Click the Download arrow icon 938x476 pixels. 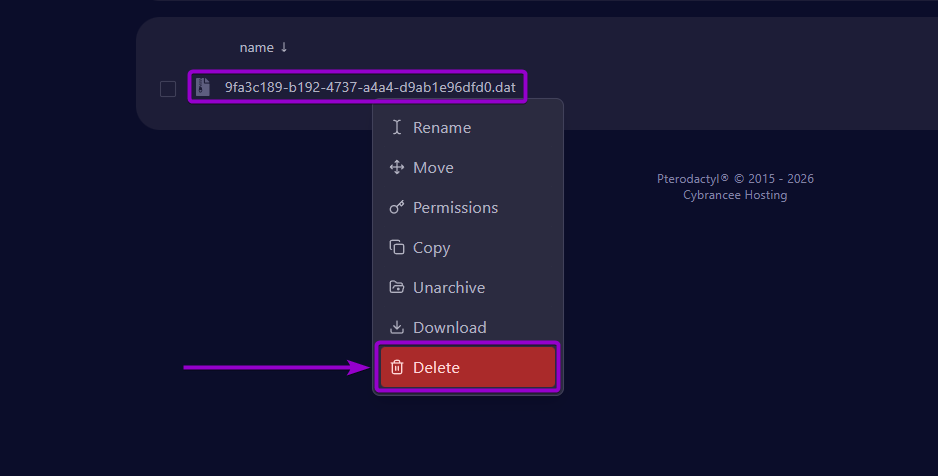[397, 328]
